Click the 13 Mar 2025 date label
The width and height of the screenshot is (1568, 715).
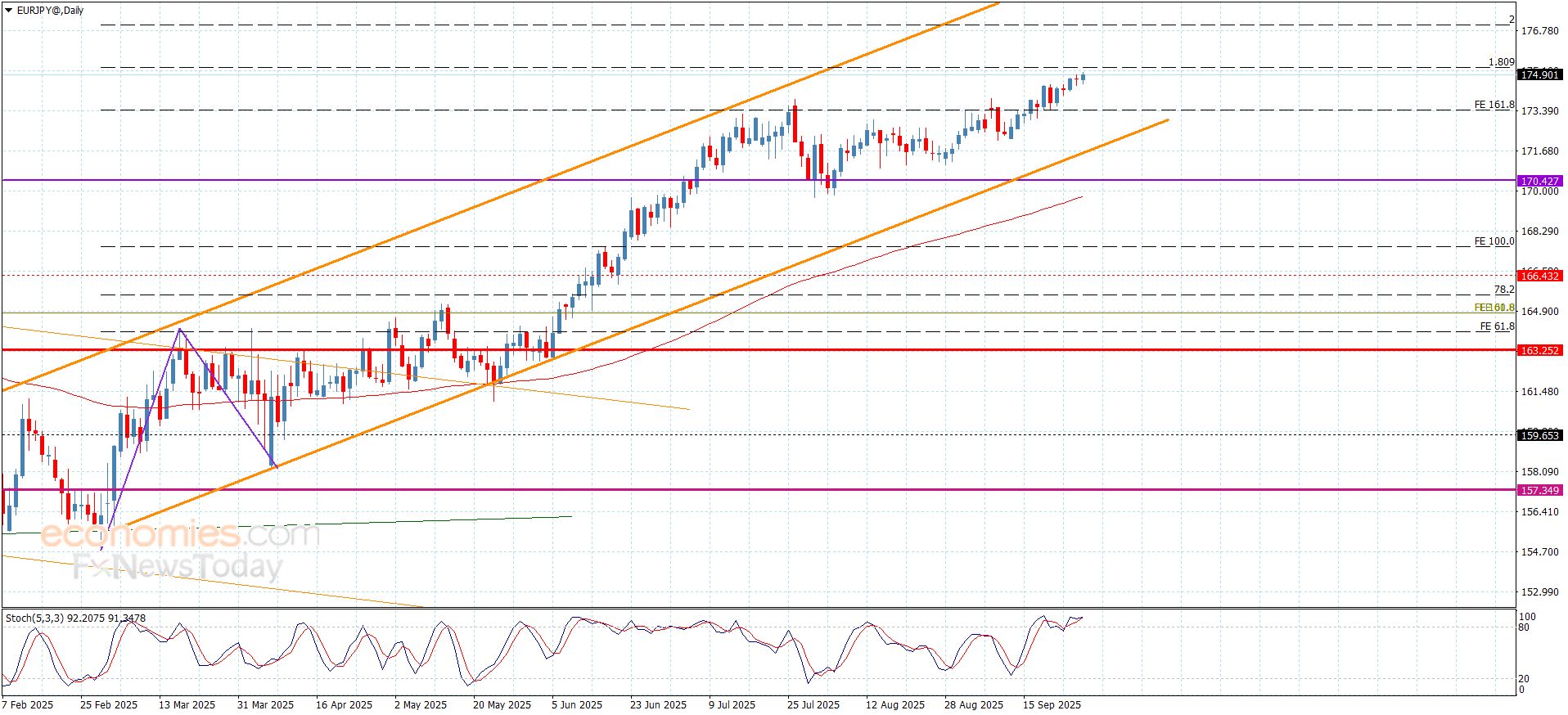coord(187,704)
